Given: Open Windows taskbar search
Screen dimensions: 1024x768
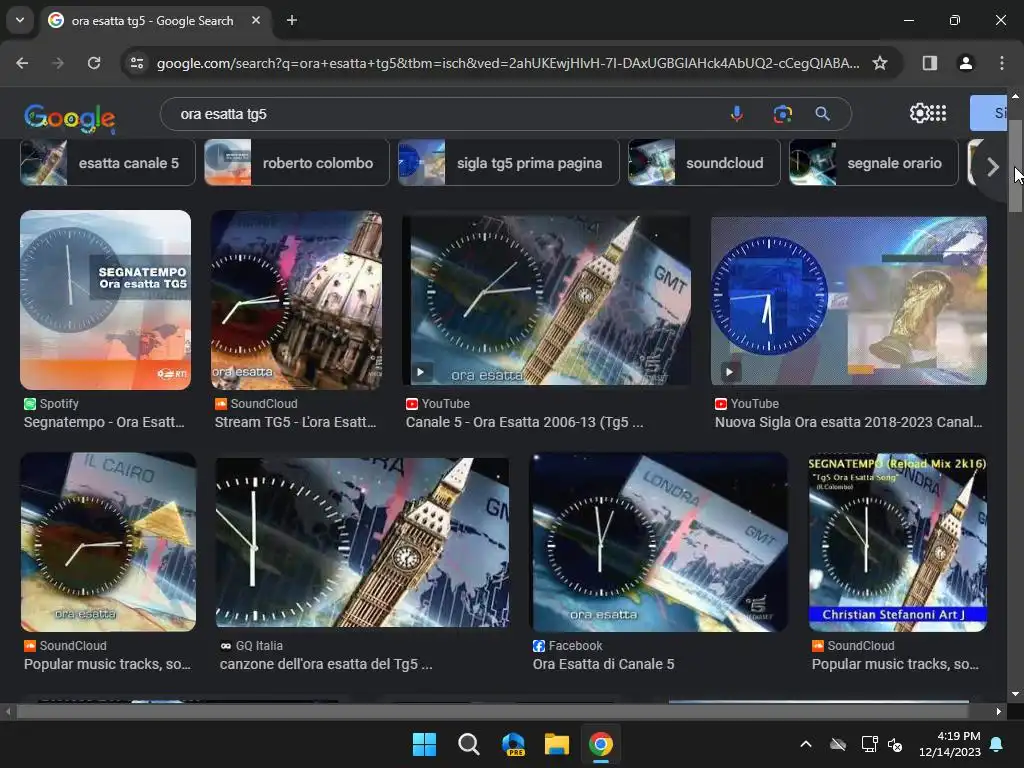Looking at the screenshot, I should (468, 744).
